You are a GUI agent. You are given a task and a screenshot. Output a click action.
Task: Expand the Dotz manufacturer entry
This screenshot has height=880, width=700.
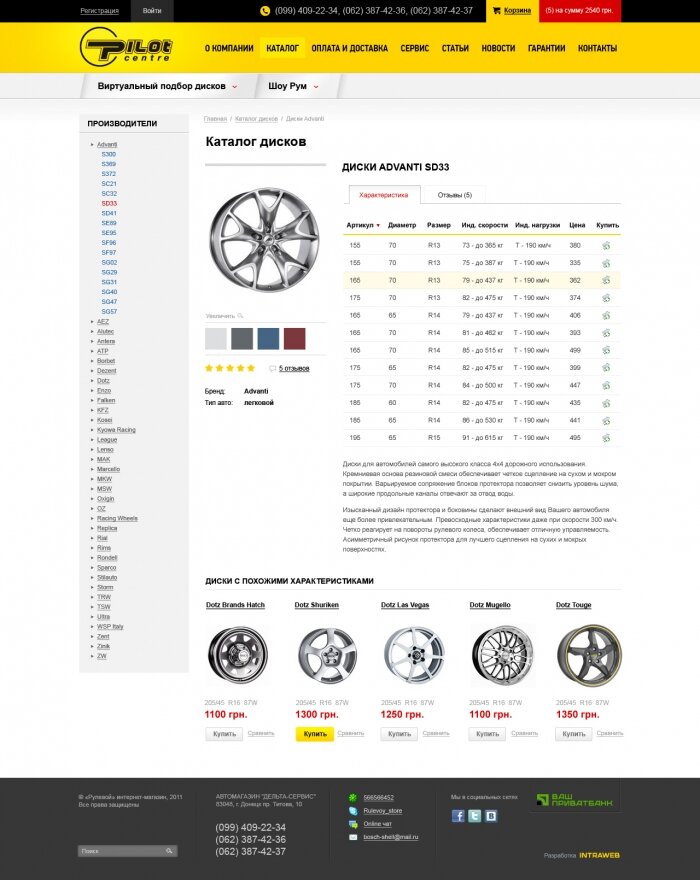[92, 381]
